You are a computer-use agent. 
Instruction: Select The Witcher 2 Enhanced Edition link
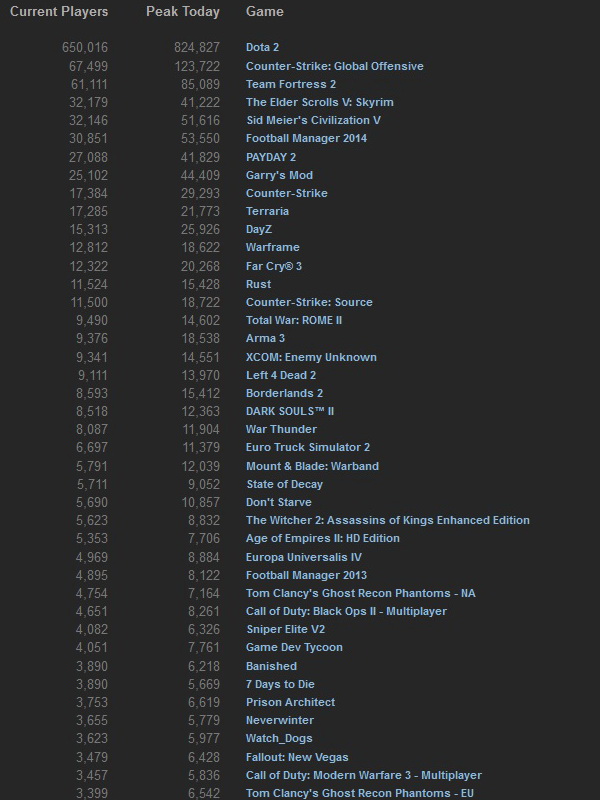pyautogui.click(x=387, y=520)
